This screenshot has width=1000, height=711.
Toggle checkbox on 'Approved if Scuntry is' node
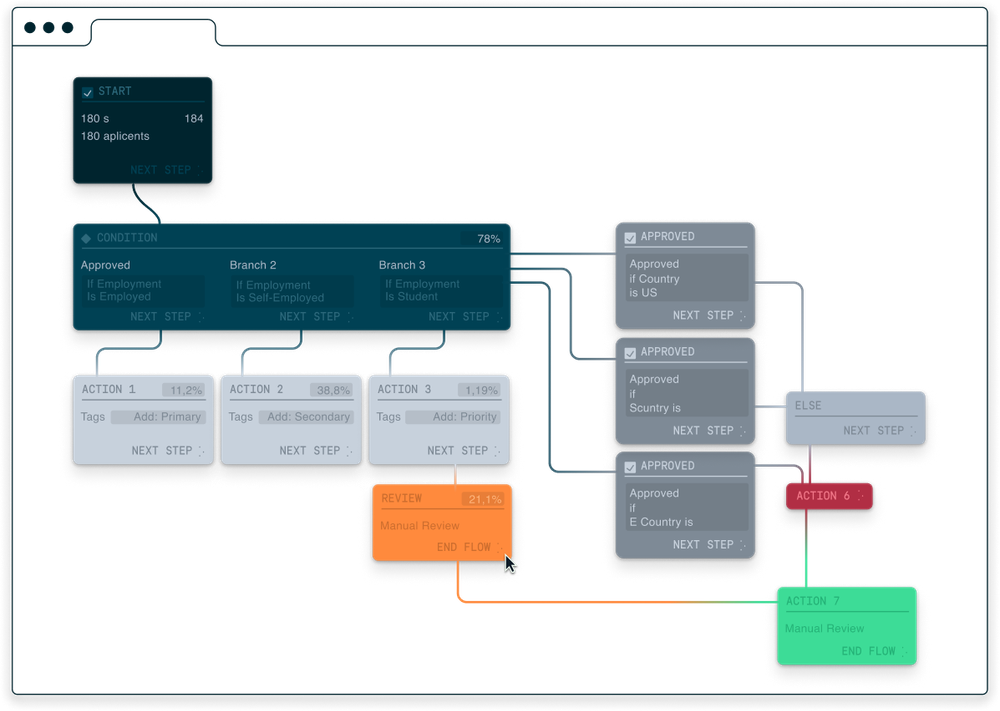coord(630,353)
